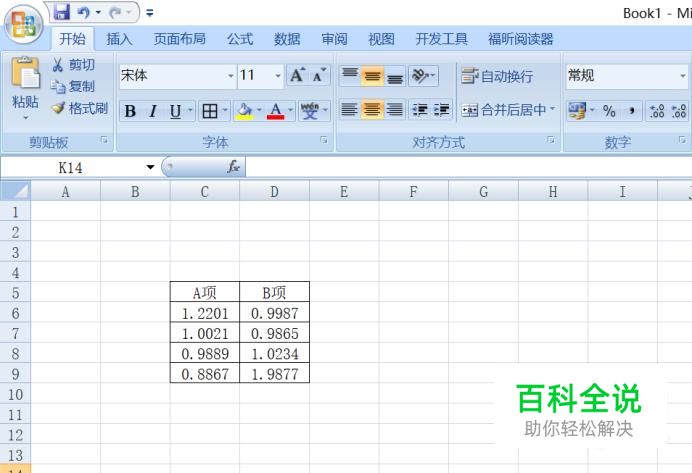Image resolution: width=692 pixels, height=473 pixels.
Task: Decrease font size with the small A icon
Action: coord(319,75)
